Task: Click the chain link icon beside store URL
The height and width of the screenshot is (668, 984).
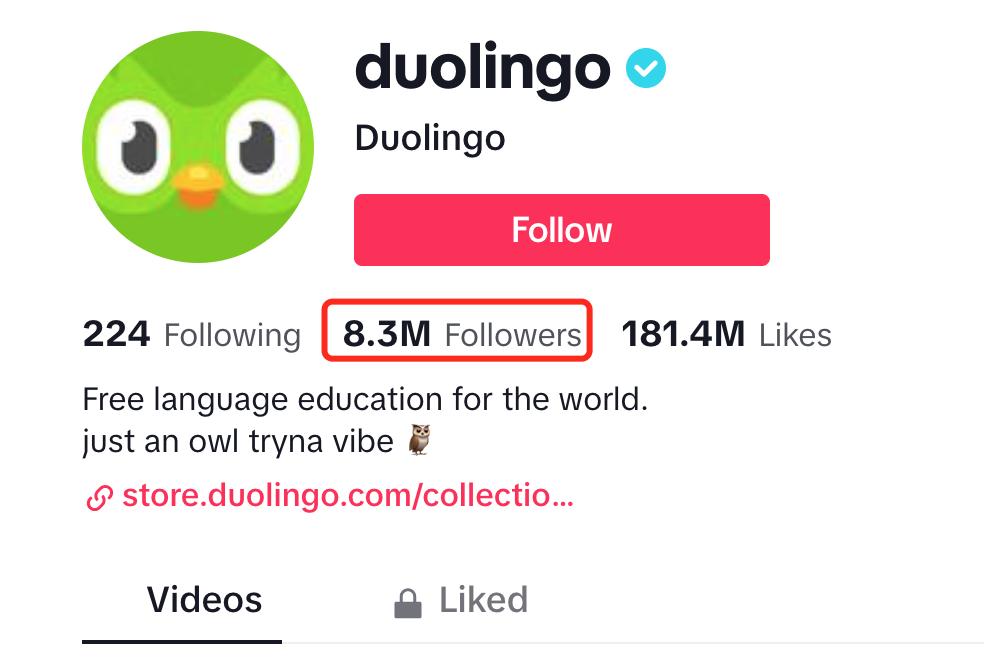Action: [99, 497]
